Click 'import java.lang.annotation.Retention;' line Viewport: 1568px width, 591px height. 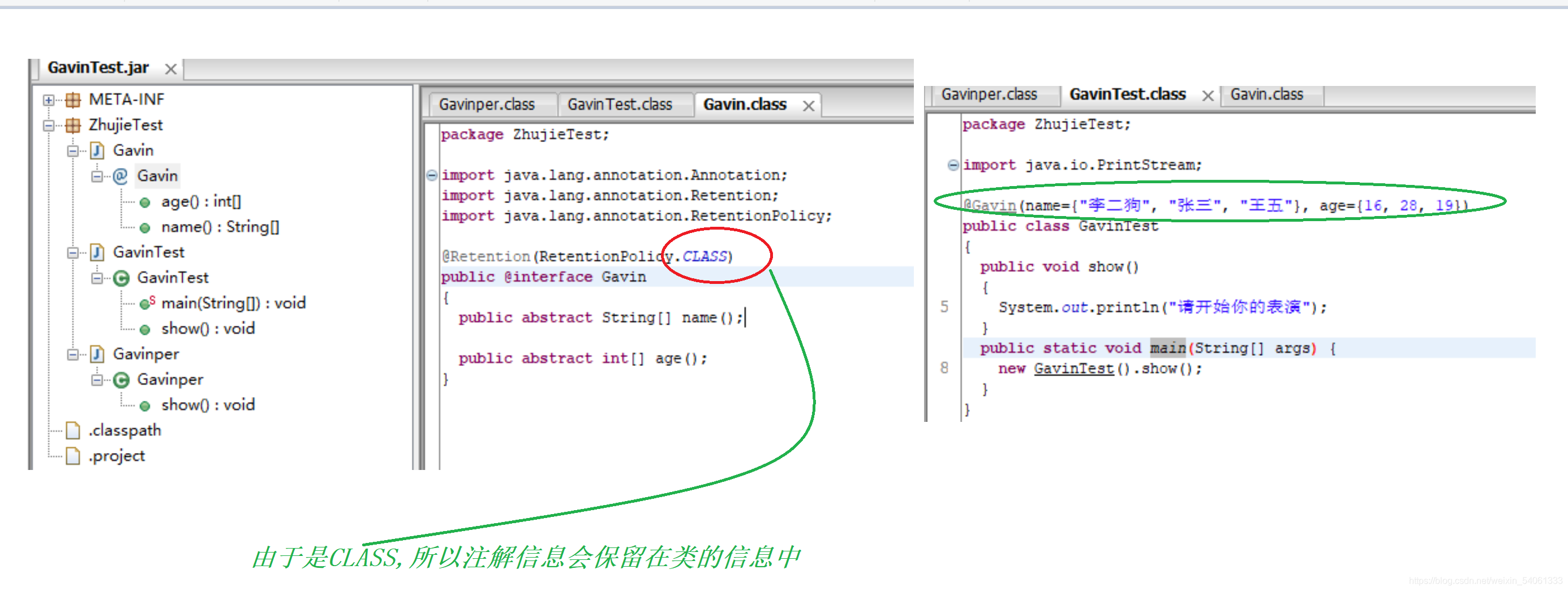609,195
